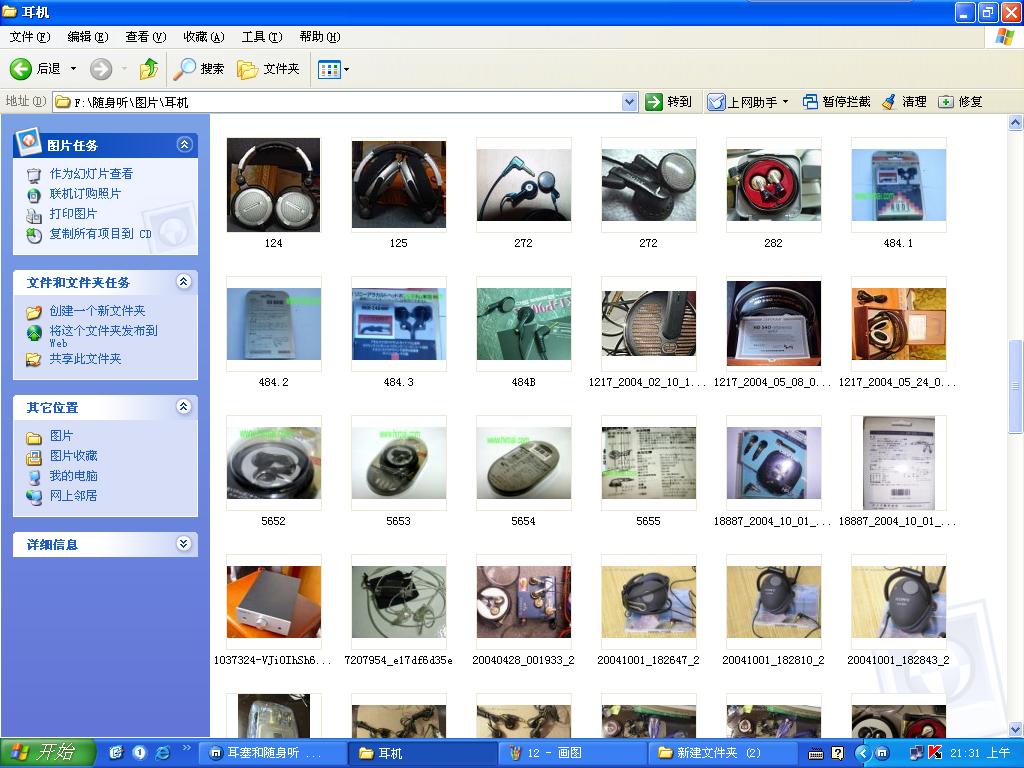
Task: Click 共享此文件夹 link
Action: tap(86, 359)
